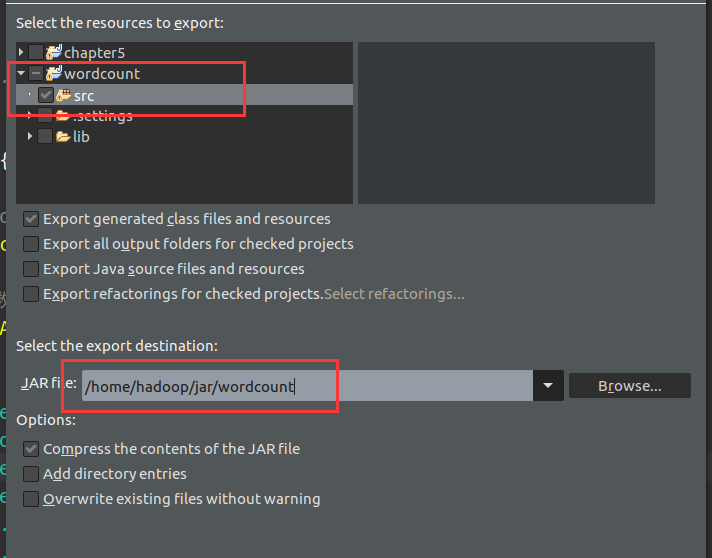This screenshot has width=712, height=558.
Task: Enable Export all output folders for checked projects
Action: coord(31,244)
